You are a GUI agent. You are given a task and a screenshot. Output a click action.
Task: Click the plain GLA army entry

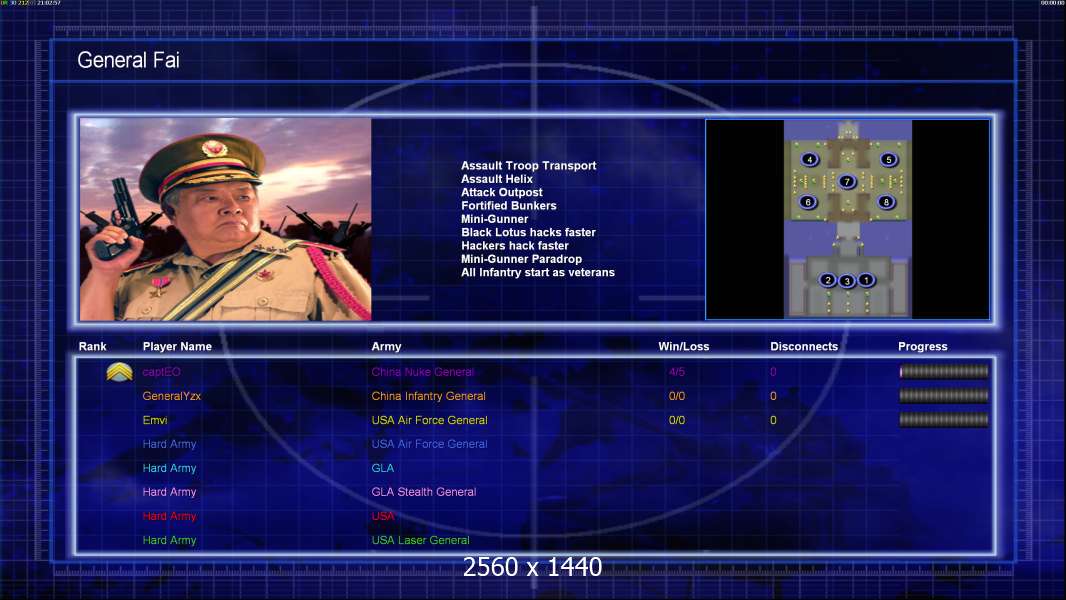pyautogui.click(x=383, y=468)
